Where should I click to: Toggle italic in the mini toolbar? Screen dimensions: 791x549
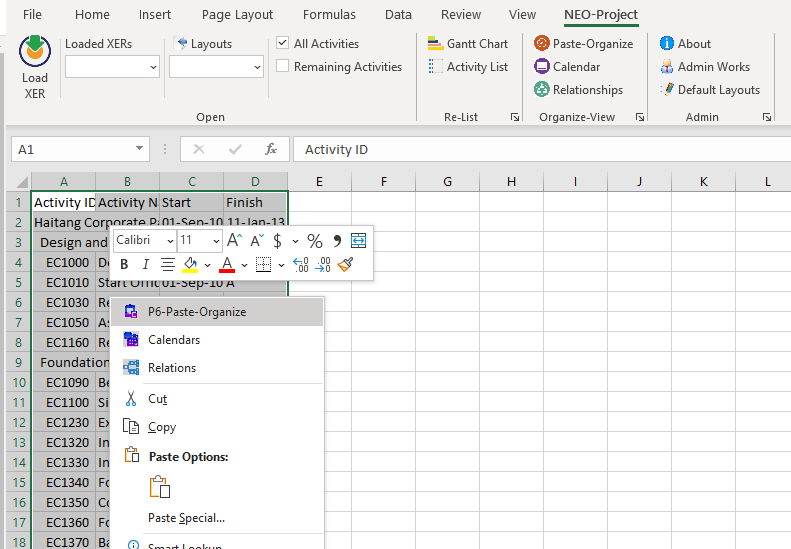click(145, 264)
